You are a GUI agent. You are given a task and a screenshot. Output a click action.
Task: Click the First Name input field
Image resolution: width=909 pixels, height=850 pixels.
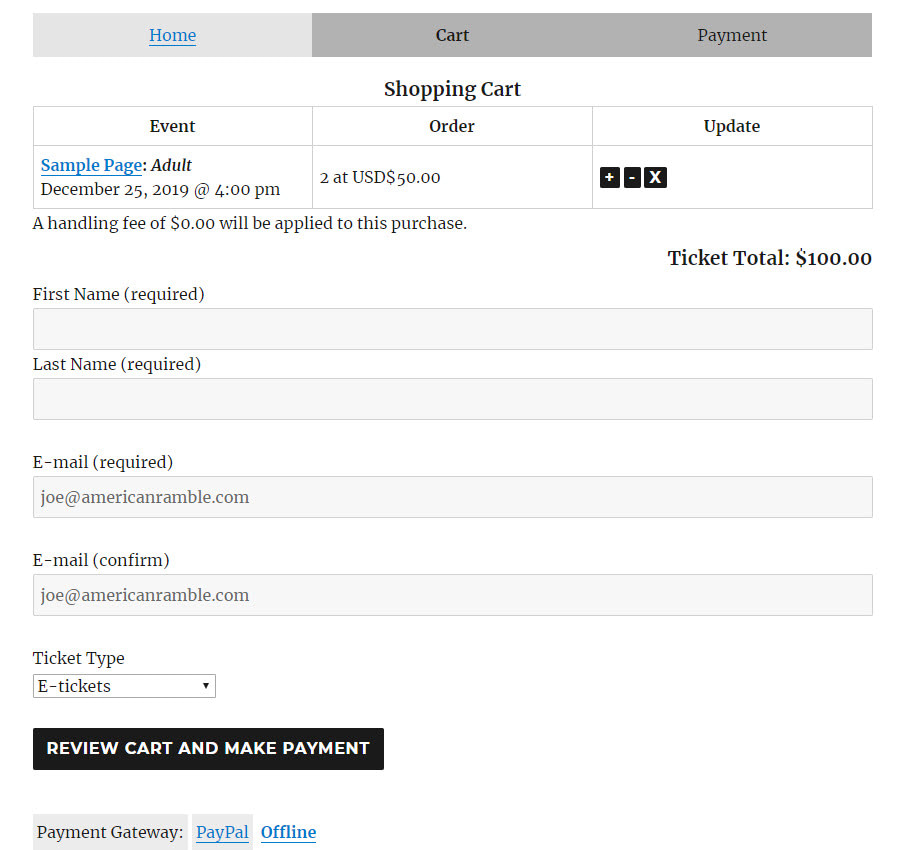[452, 328]
